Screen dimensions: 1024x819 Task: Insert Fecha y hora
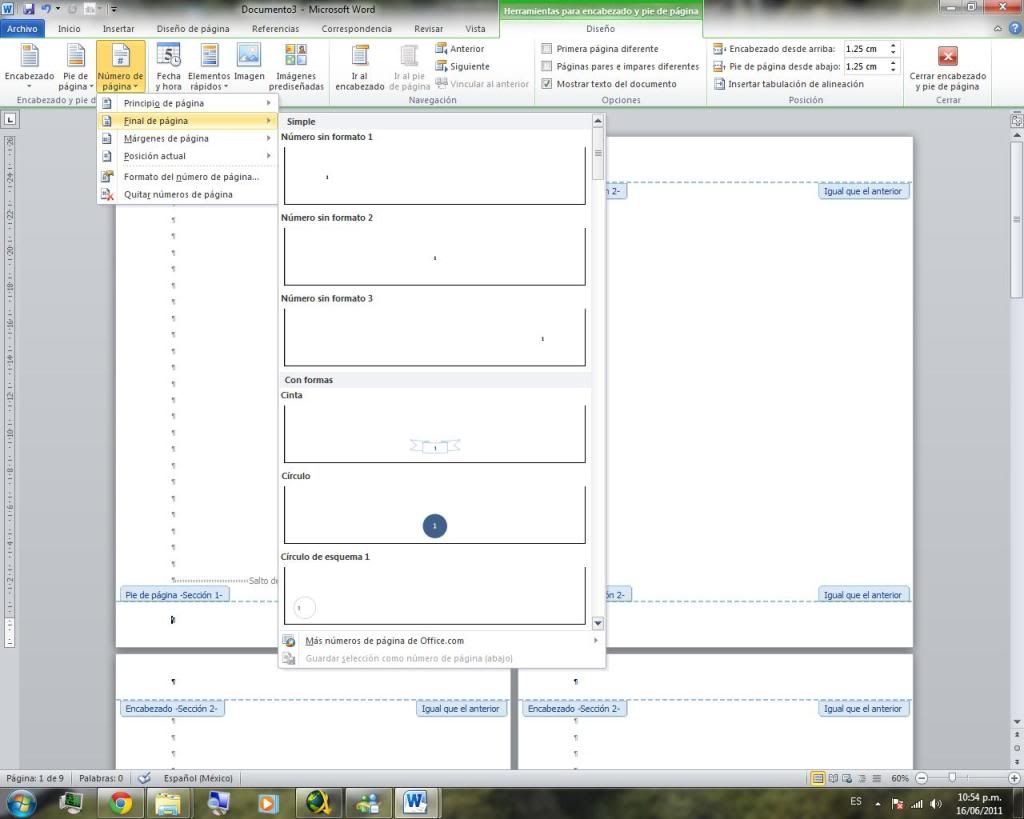tap(168, 67)
